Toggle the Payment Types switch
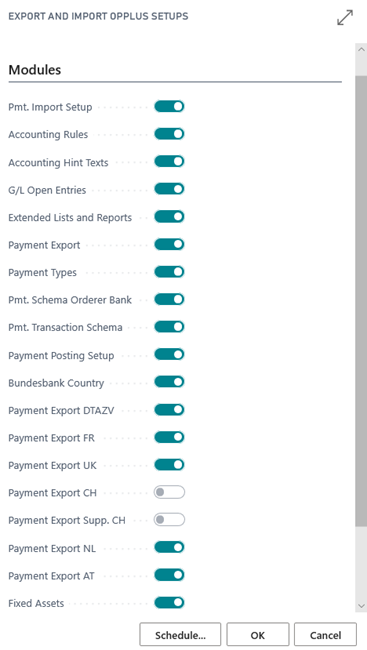This screenshot has width=367, height=650. 169,272
